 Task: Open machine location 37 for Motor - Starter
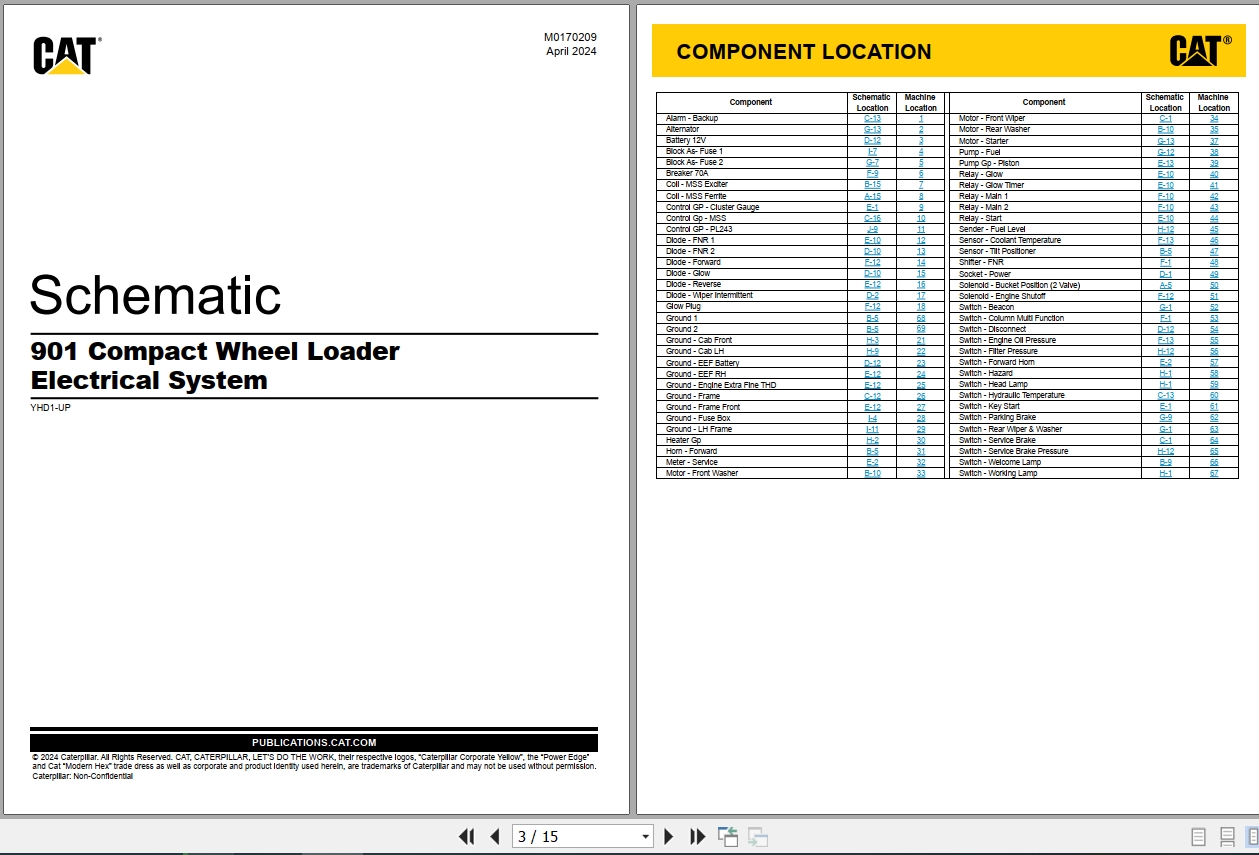tap(1214, 141)
